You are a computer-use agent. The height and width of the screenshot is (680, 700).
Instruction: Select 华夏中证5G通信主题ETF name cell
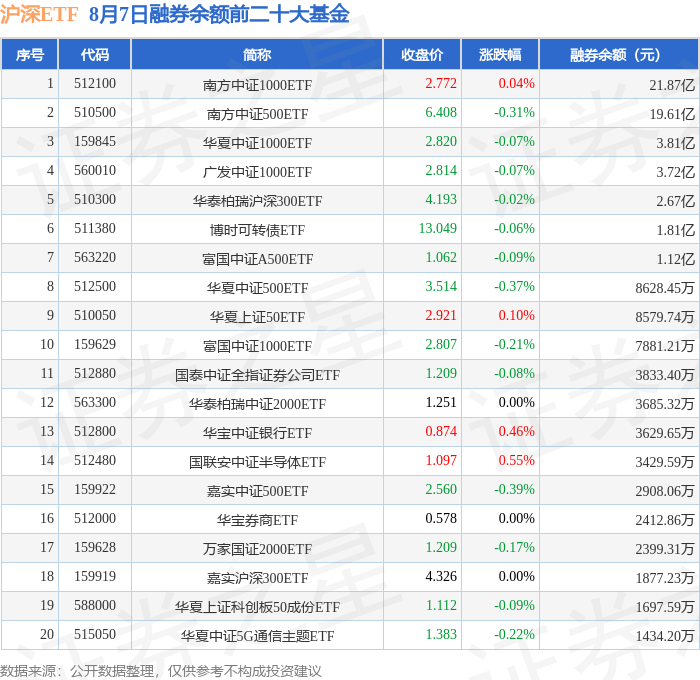(x=257, y=636)
